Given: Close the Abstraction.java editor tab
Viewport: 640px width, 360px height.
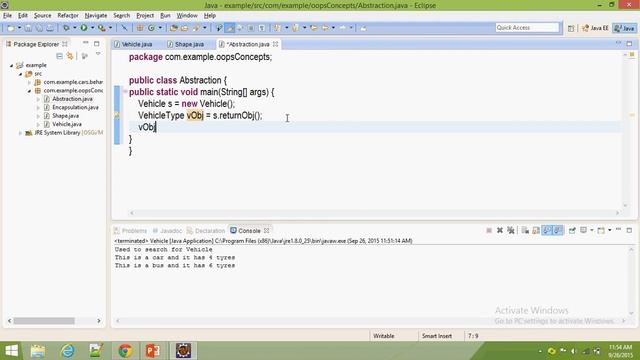Looking at the screenshot, I should tap(276, 44).
